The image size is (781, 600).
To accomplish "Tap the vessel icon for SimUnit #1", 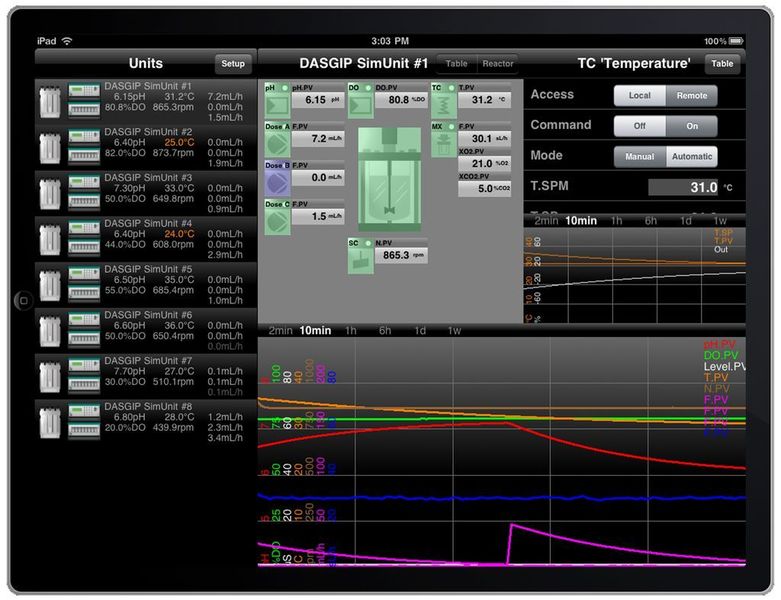I will pyautogui.click(x=50, y=102).
